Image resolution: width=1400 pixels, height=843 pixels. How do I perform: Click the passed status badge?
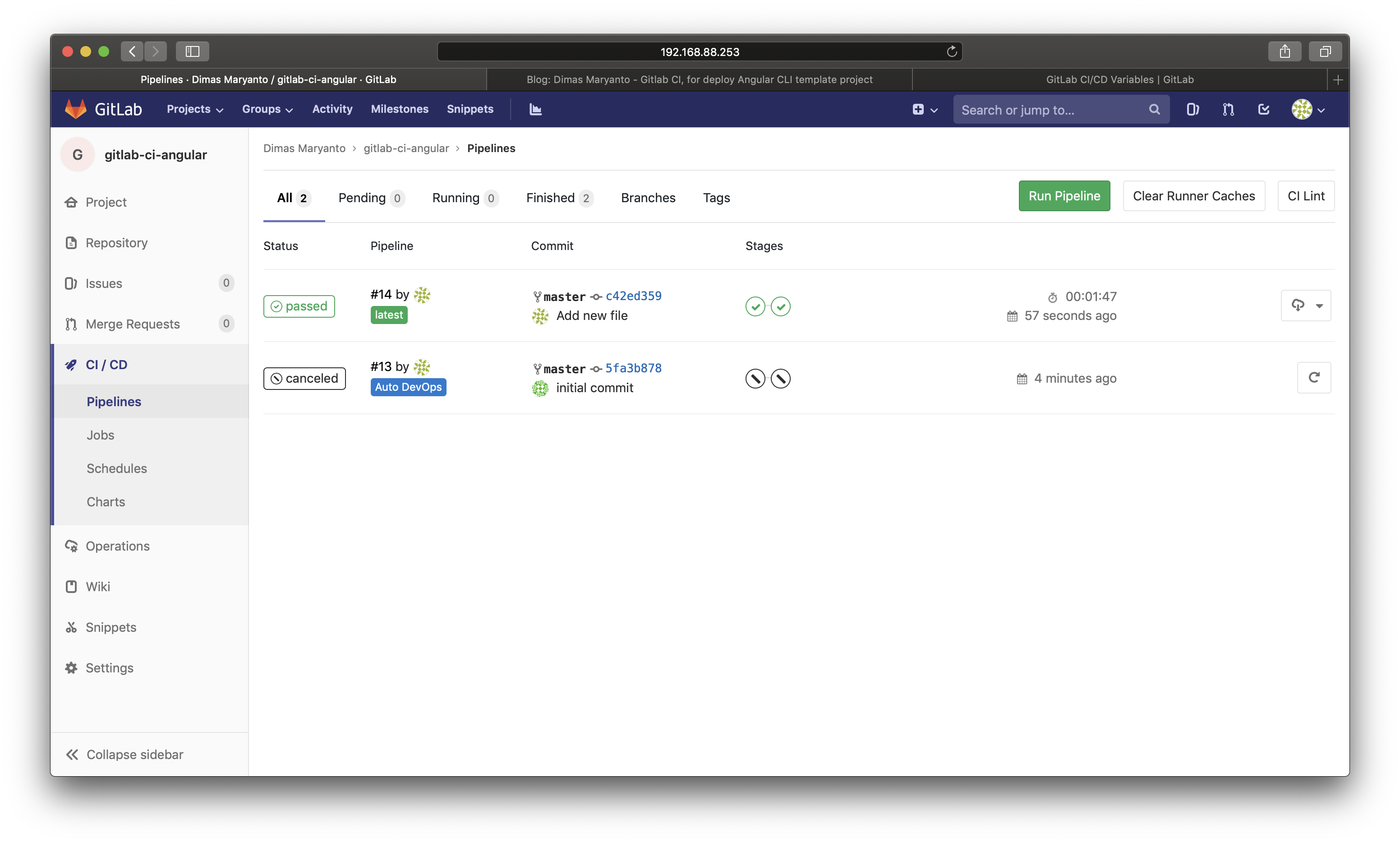(299, 306)
